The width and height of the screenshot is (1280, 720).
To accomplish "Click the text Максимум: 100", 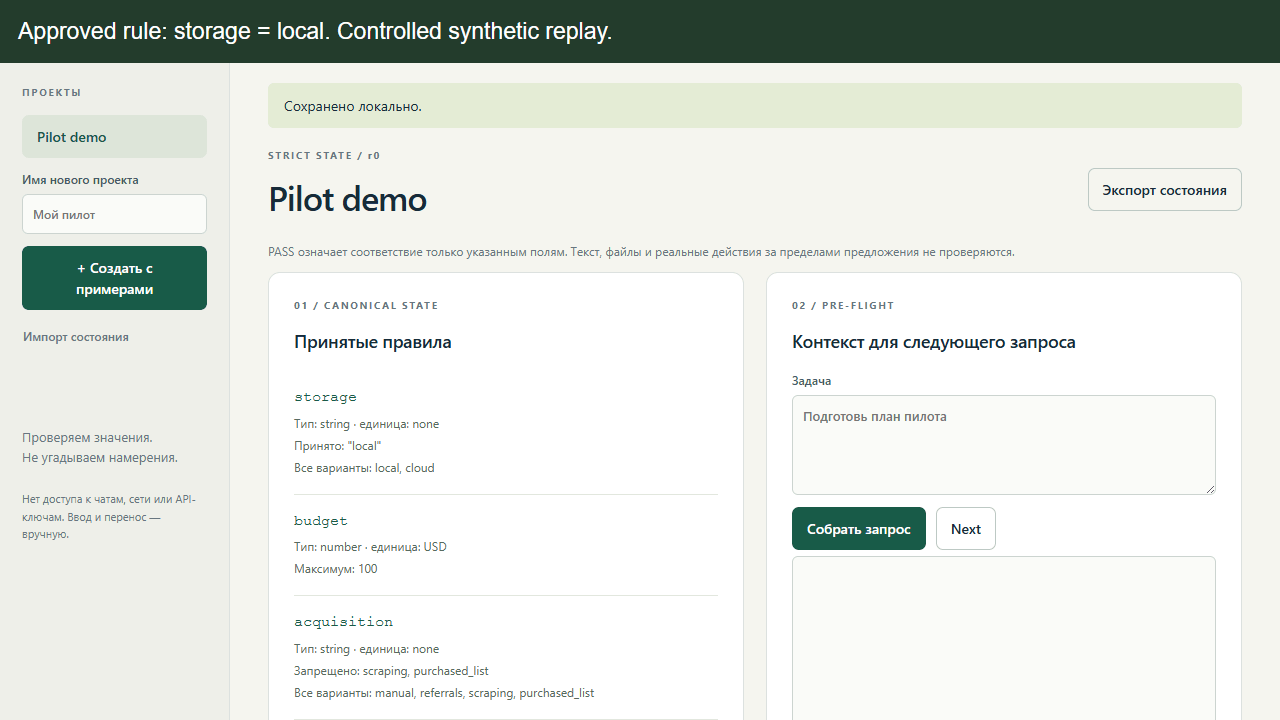I will (x=336, y=569).
